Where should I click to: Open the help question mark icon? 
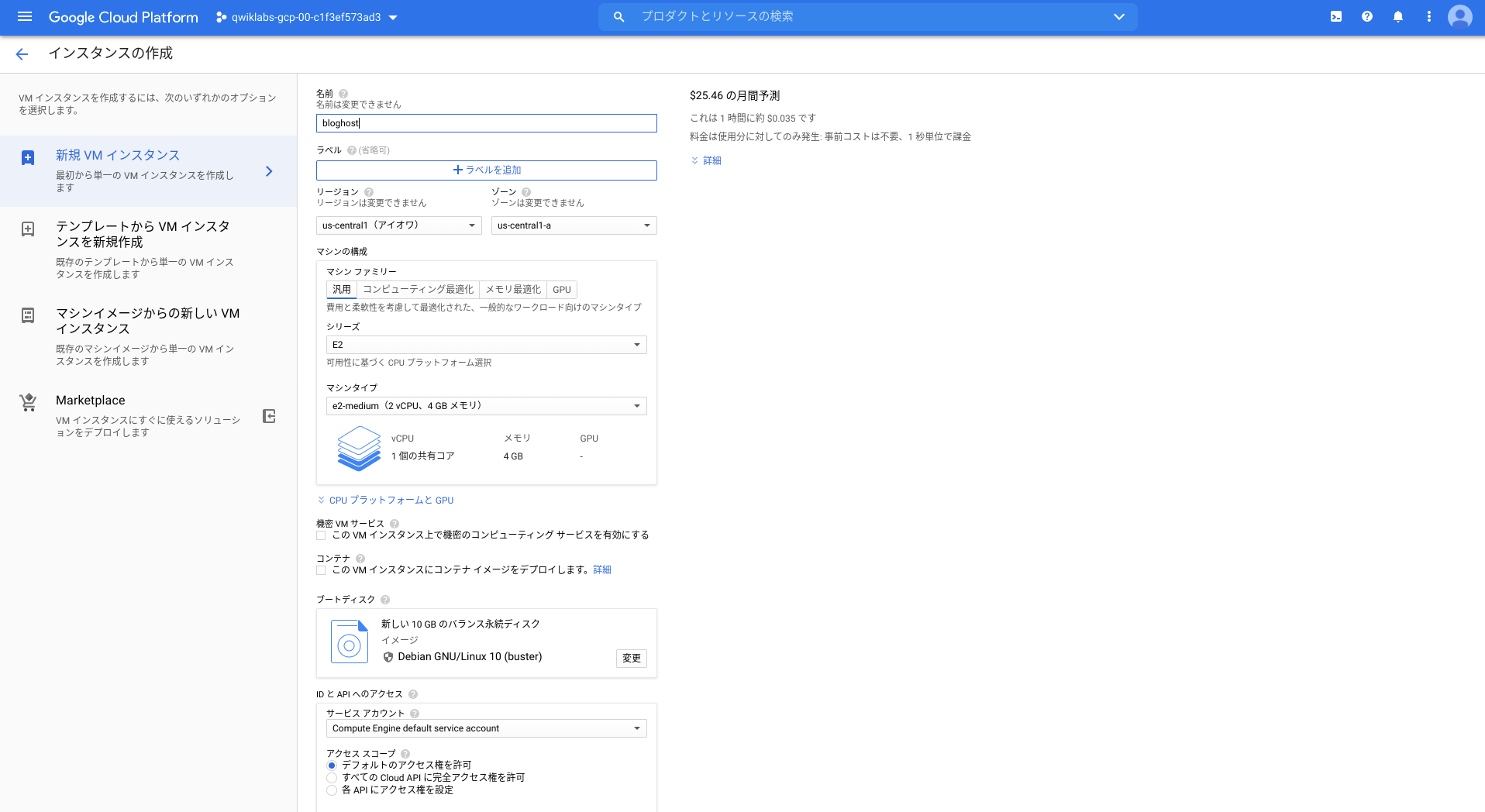pos(1367,16)
